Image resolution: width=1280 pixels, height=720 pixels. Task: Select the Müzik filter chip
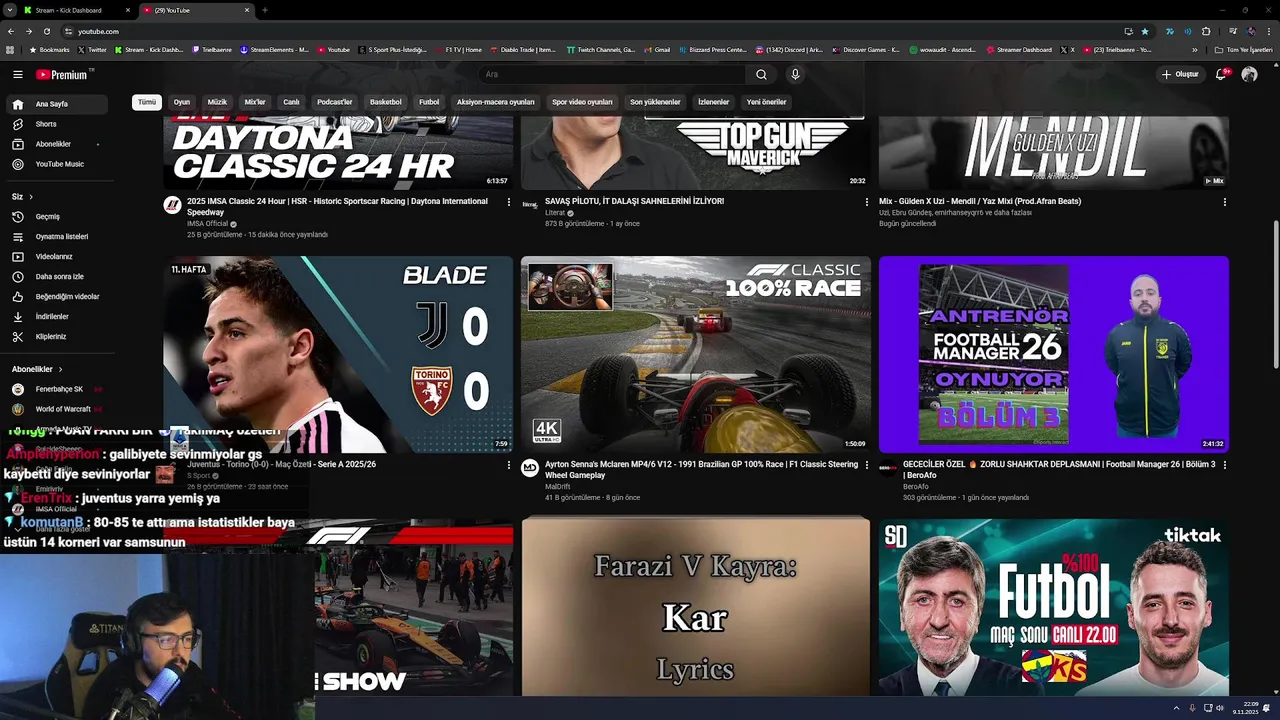pyautogui.click(x=217, y=102)
